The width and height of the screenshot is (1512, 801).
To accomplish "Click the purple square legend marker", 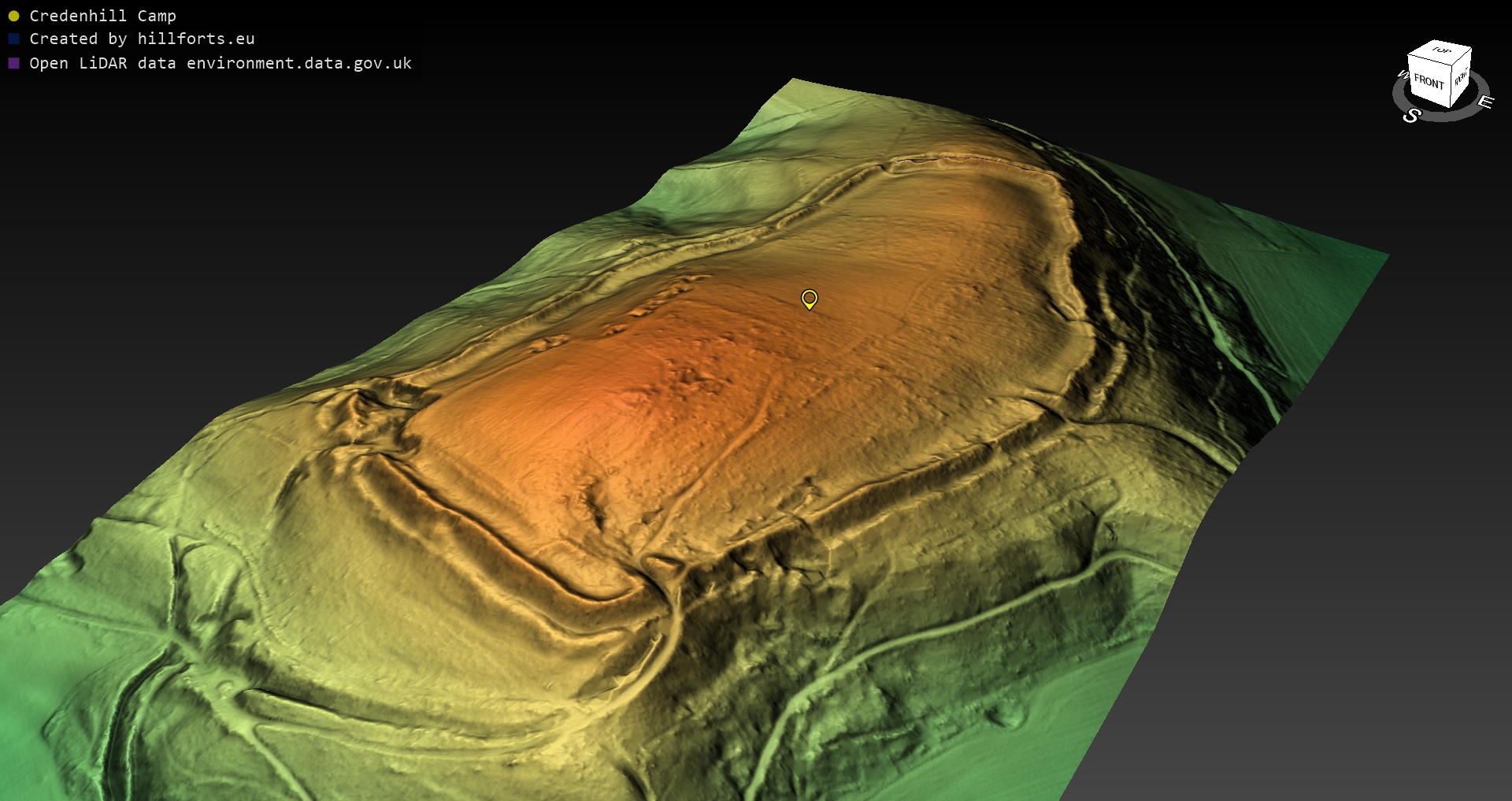I will coord(13,63).
